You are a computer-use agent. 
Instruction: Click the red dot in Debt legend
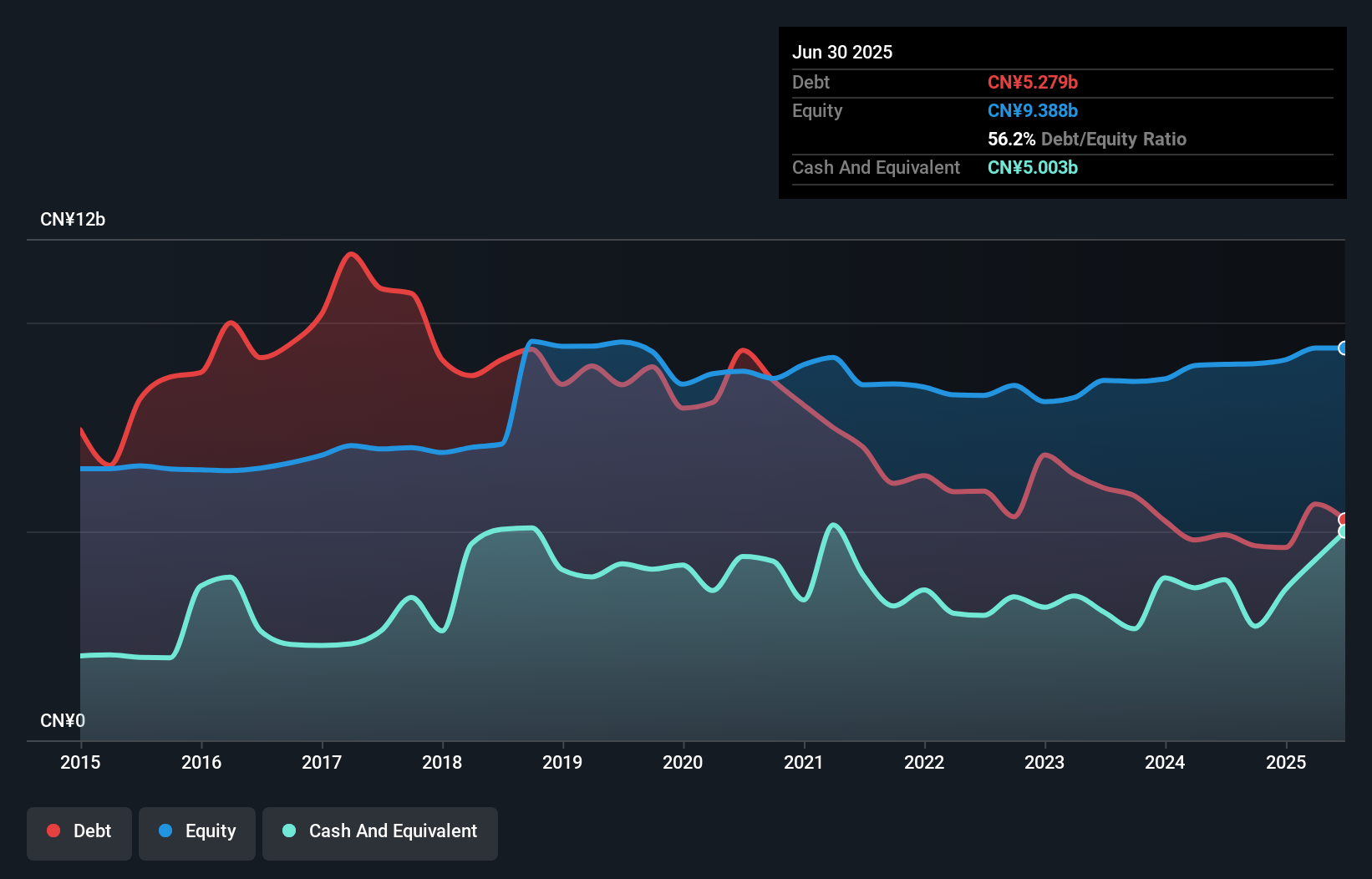point(53,831)
